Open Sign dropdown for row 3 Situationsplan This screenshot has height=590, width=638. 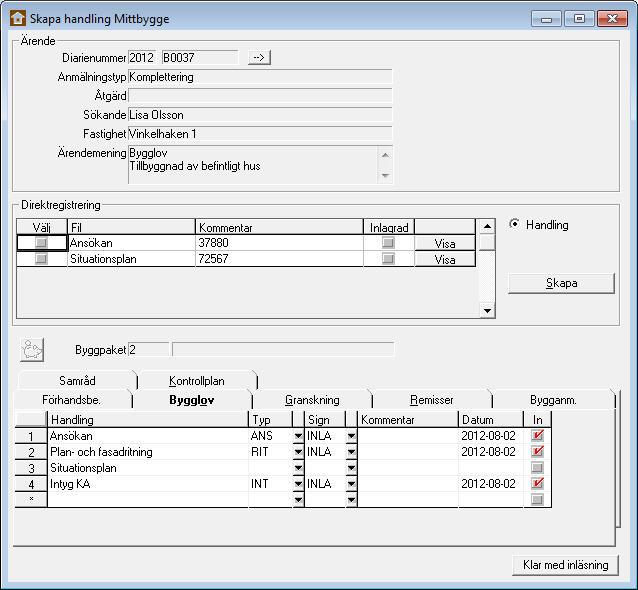point(351,468)
